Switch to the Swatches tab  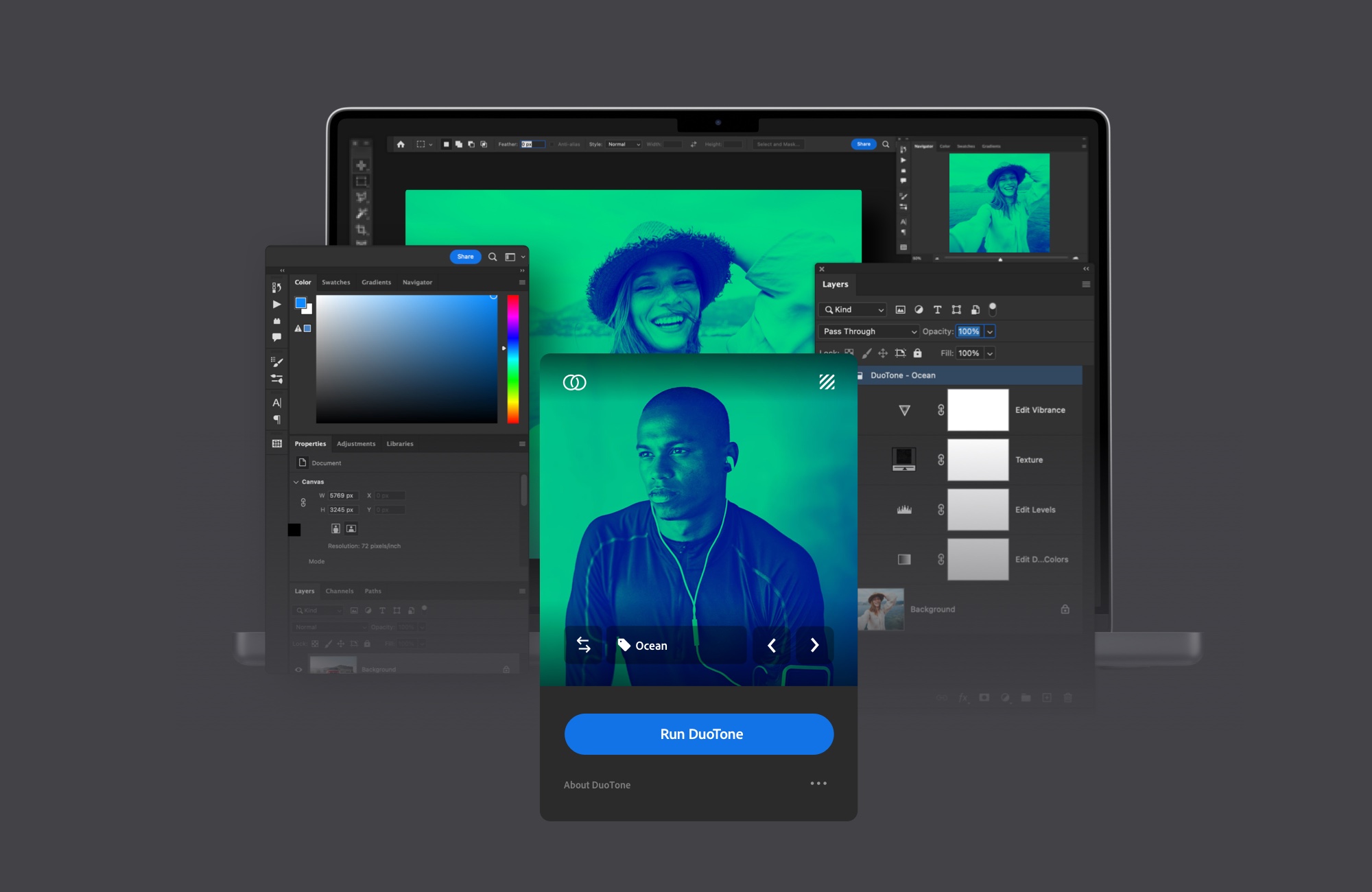tap(335, 282)
